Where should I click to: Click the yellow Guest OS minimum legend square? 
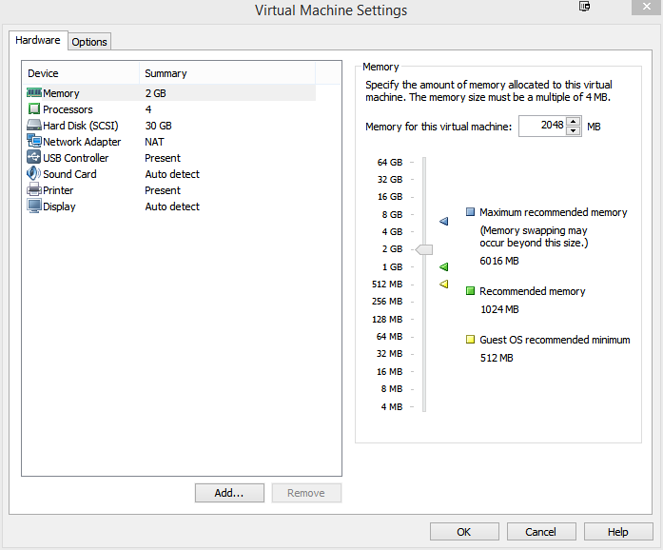click(x=470, y=339)
